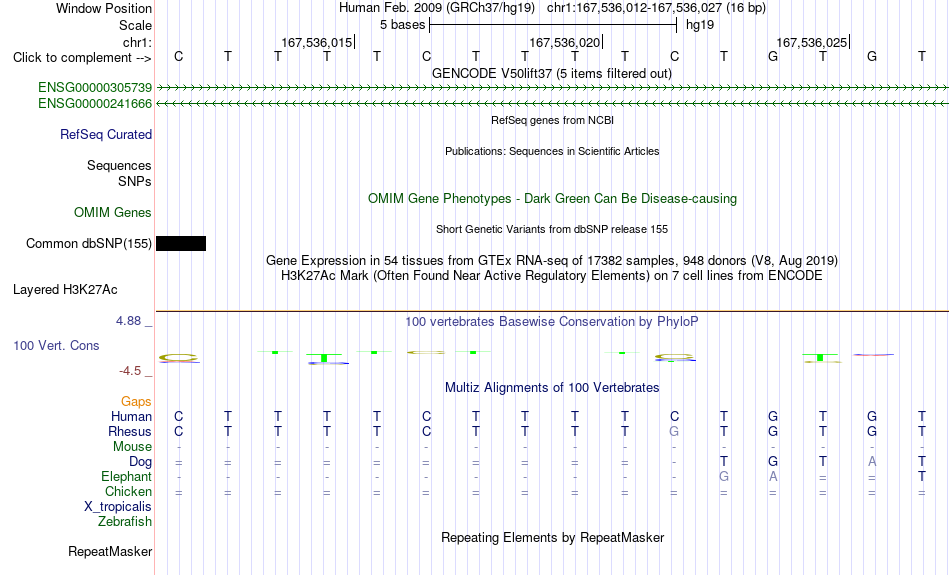Click H3K27Ac Mark ENCODE track title
Screen dimensions: 950x575
552,276
